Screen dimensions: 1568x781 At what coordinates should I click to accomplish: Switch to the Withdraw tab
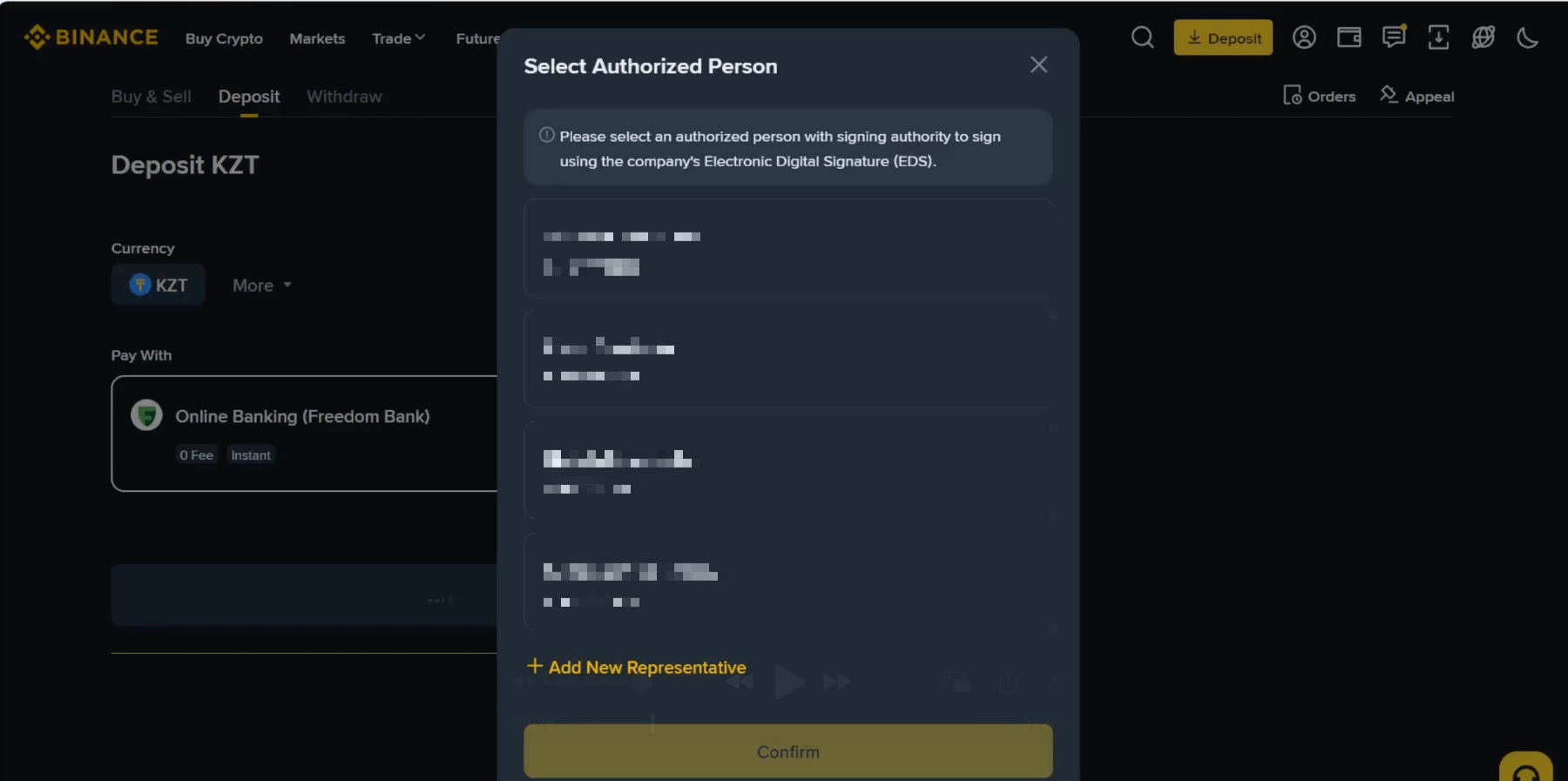[344, 97]
